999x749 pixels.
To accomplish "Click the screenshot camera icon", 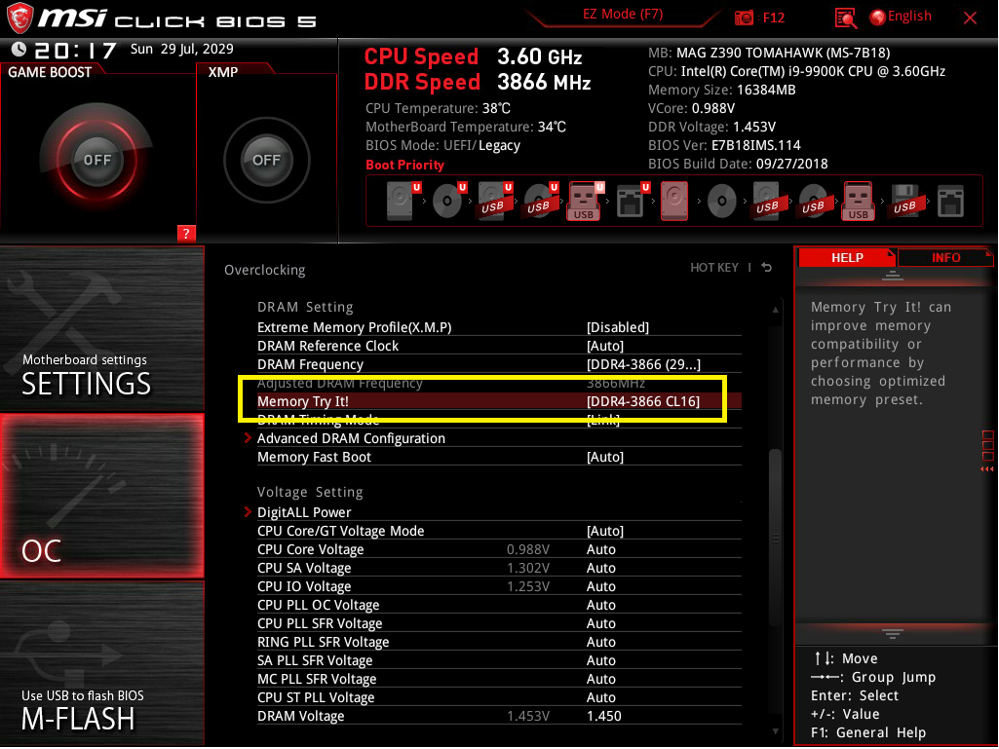I will (744, 18).
